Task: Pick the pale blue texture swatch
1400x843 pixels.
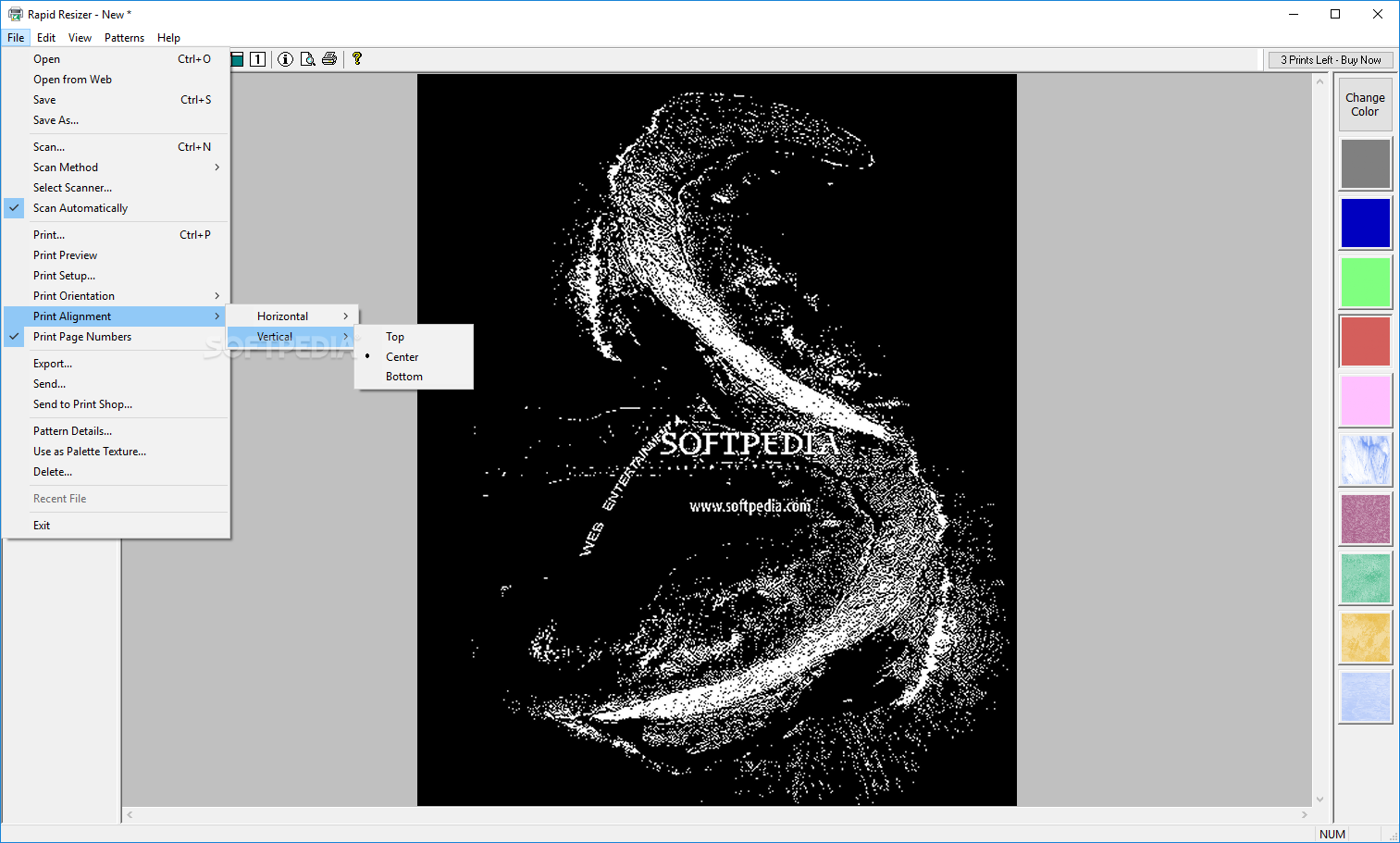Action: coord(1365,697)
